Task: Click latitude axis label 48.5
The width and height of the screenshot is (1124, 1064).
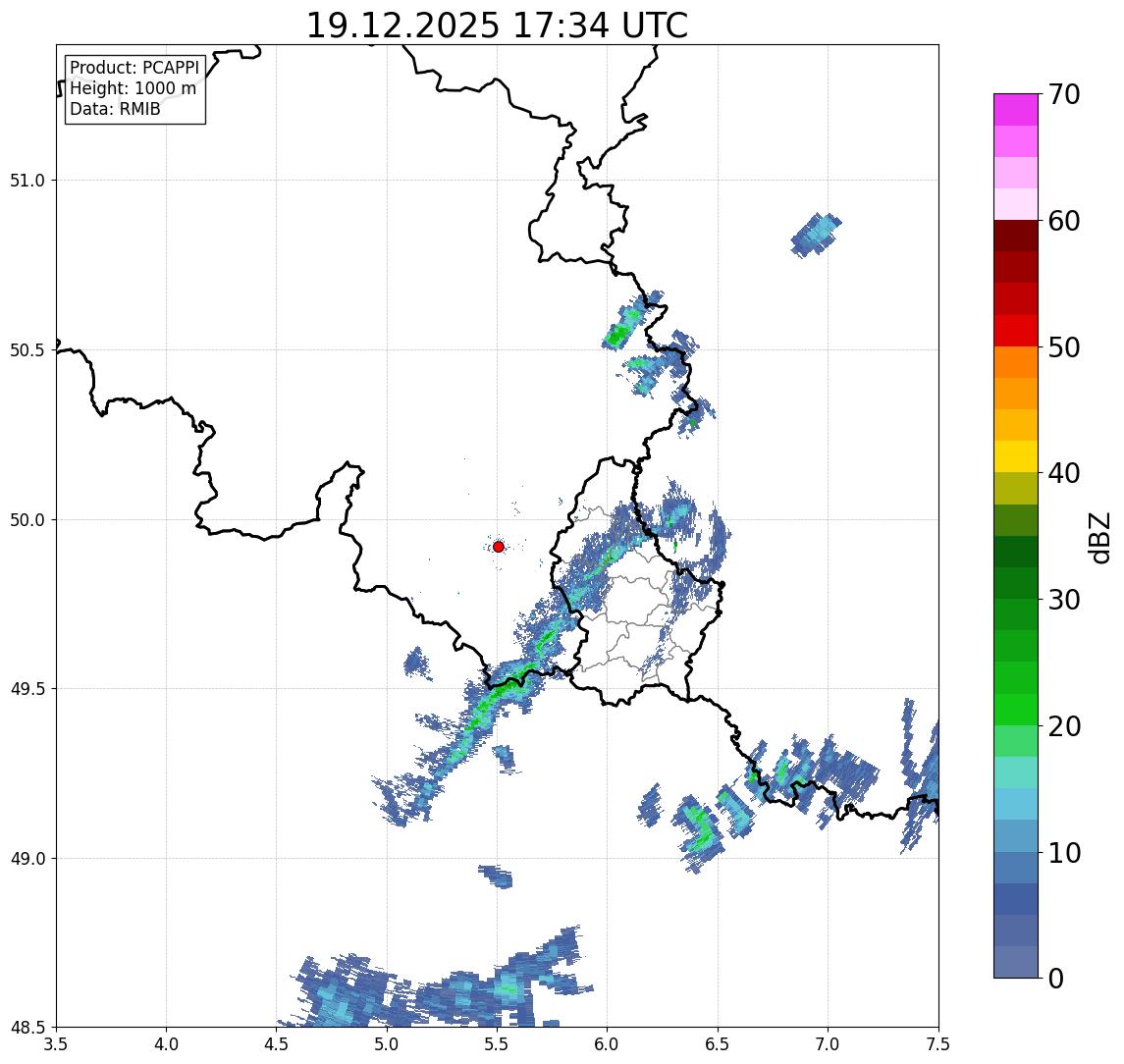Action: point(27,1028)
